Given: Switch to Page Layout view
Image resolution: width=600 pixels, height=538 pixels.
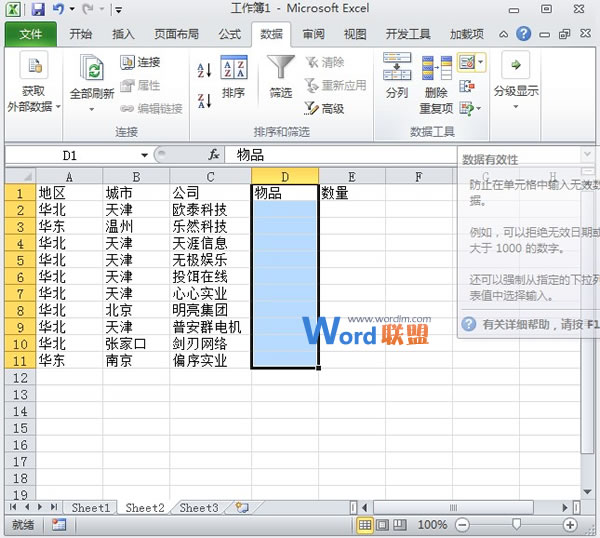Looking at the screenshot, I should tap(382, 525).
